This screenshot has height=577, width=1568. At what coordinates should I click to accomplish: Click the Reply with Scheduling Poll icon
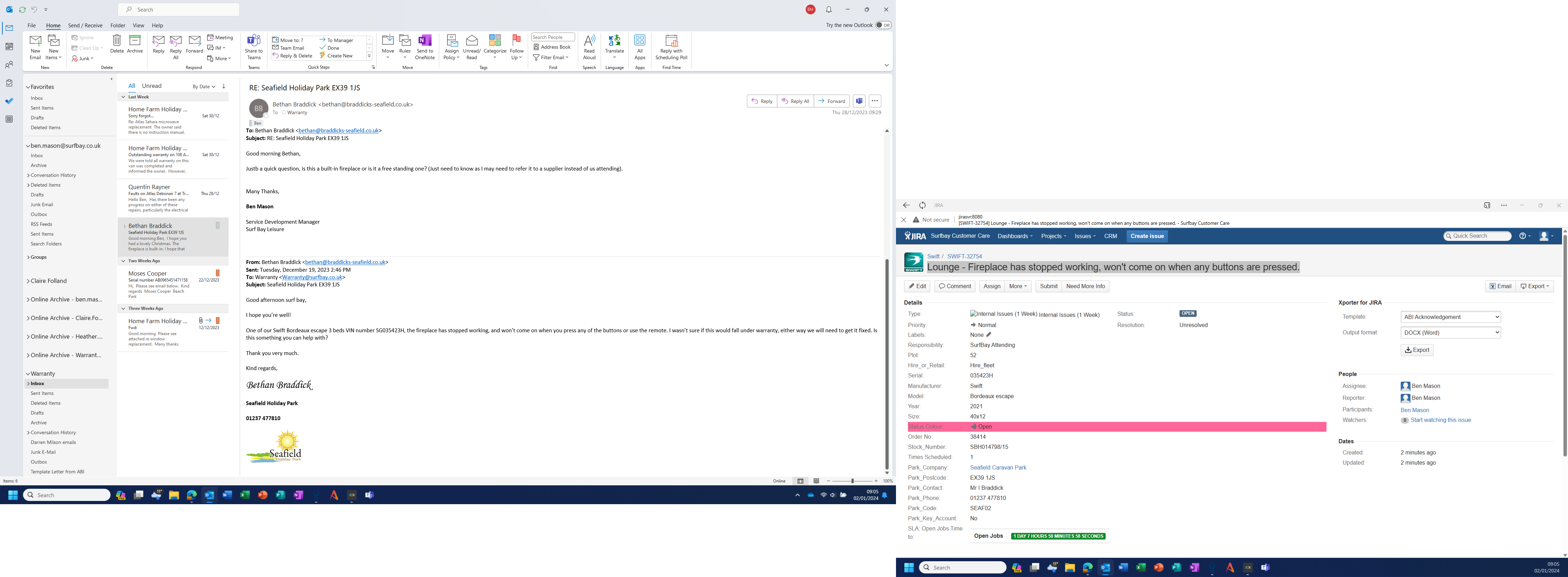(671, 41)
